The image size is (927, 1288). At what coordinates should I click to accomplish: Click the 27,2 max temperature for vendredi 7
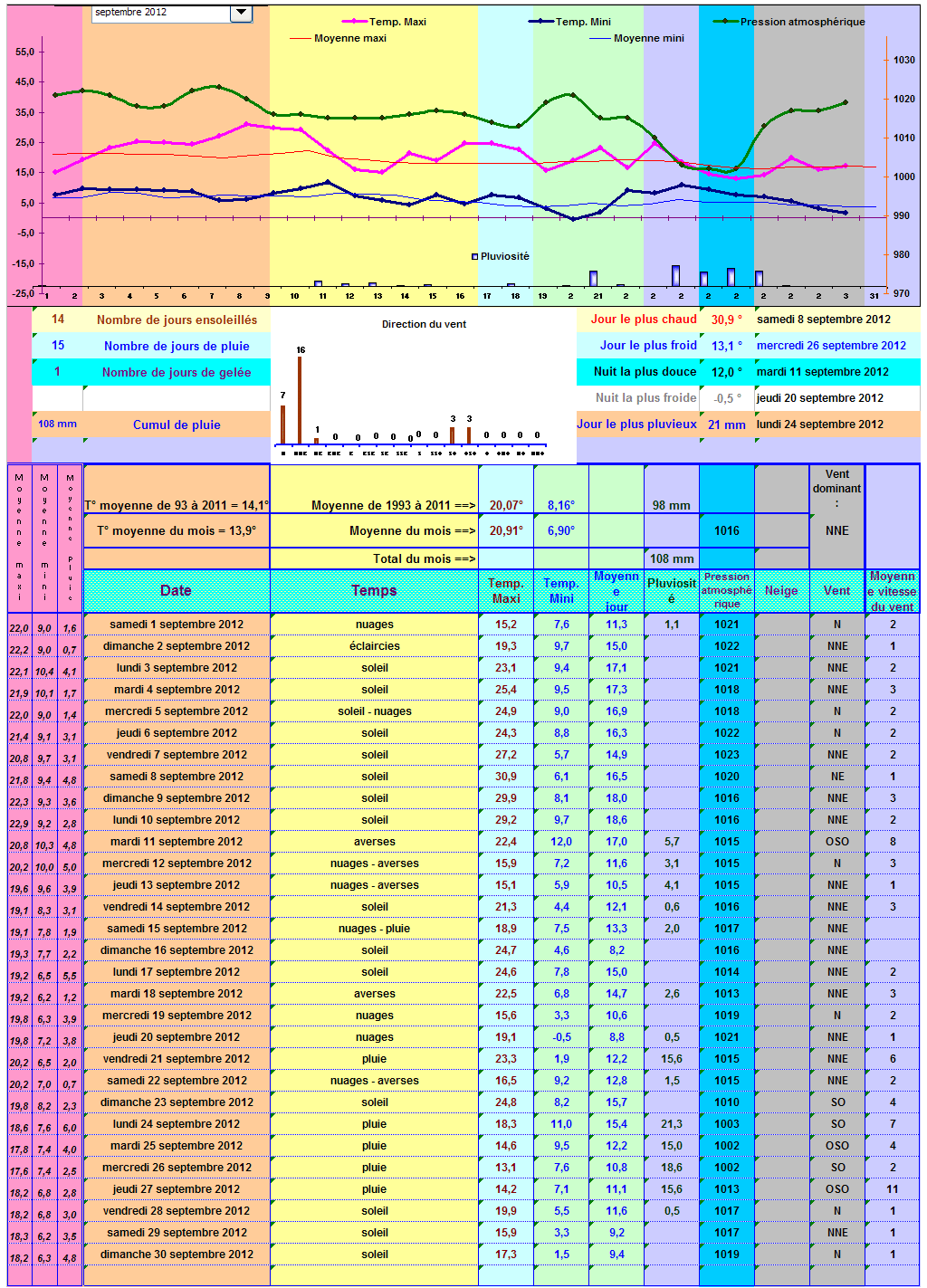(x=506, y=755)
